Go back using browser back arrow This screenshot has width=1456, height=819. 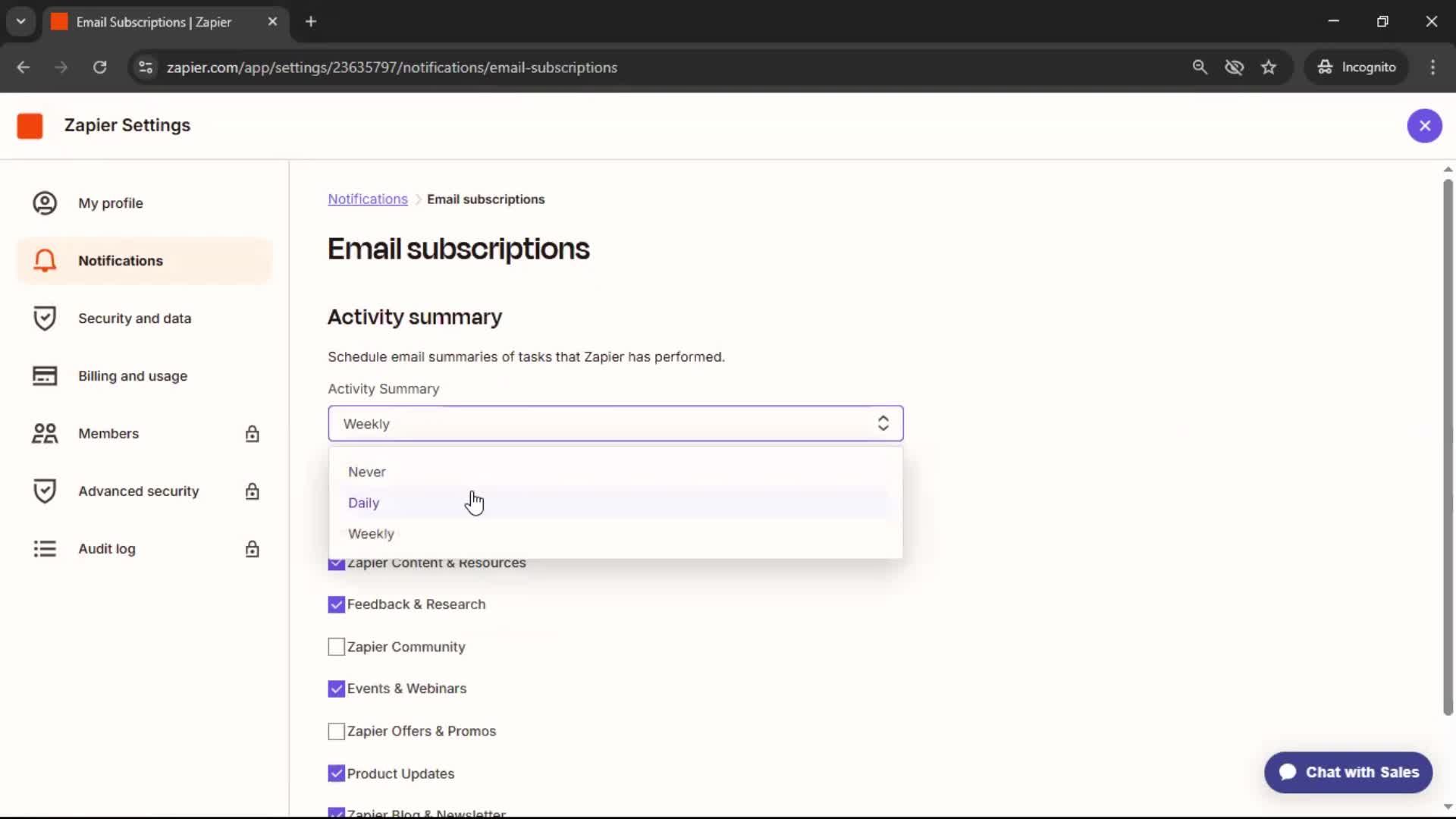(24, 67)
